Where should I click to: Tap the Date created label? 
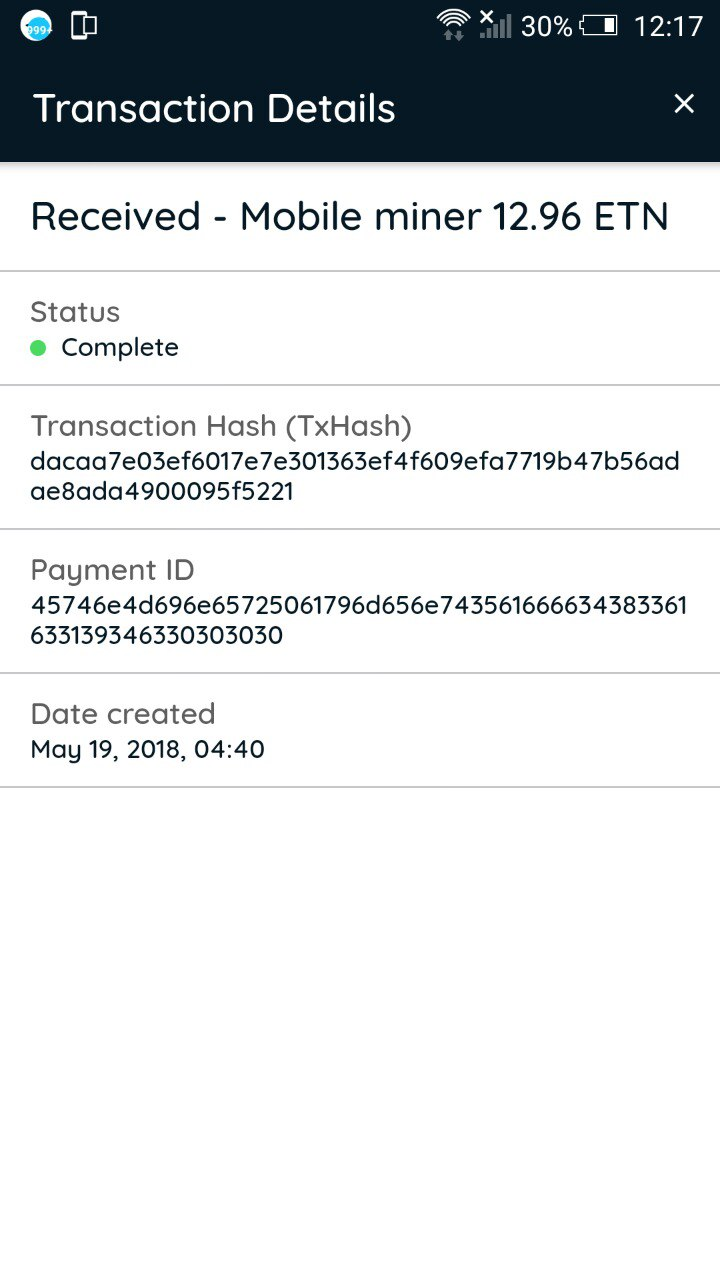[x=123, y=714]
